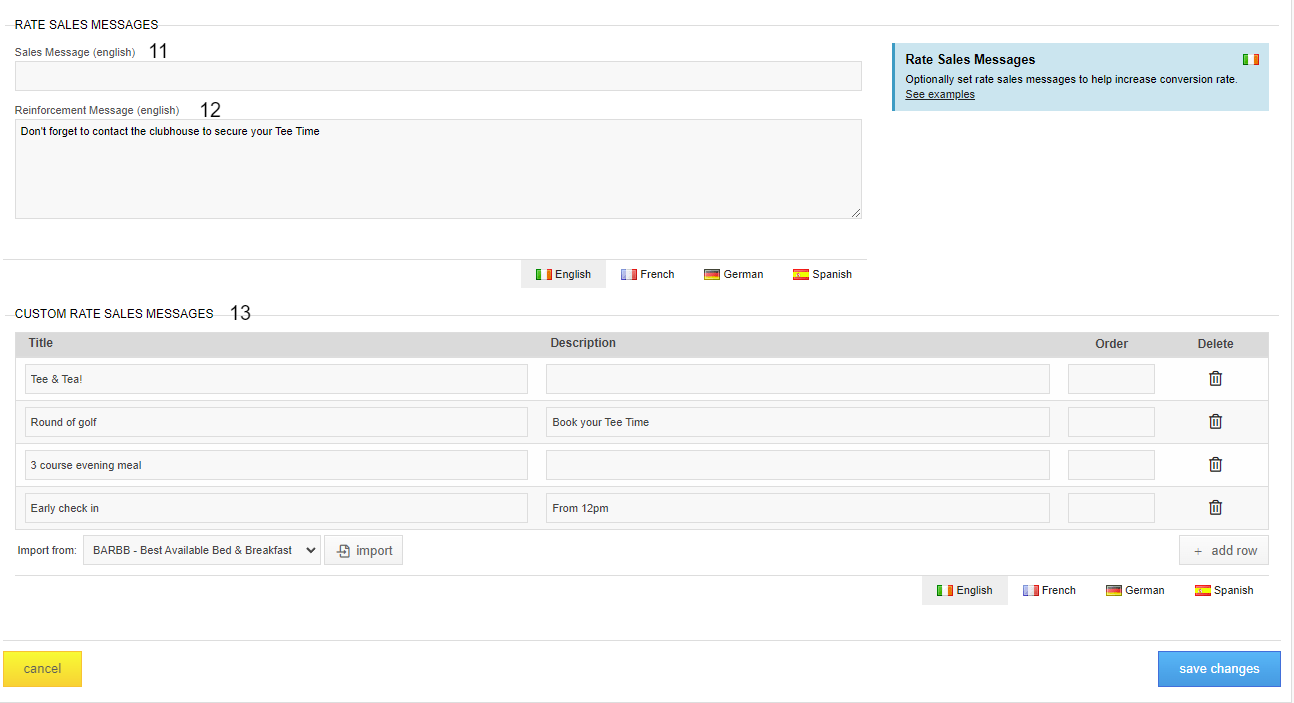
Task: Switch to German tab under Rate Sales Messages
Action: 733,274
